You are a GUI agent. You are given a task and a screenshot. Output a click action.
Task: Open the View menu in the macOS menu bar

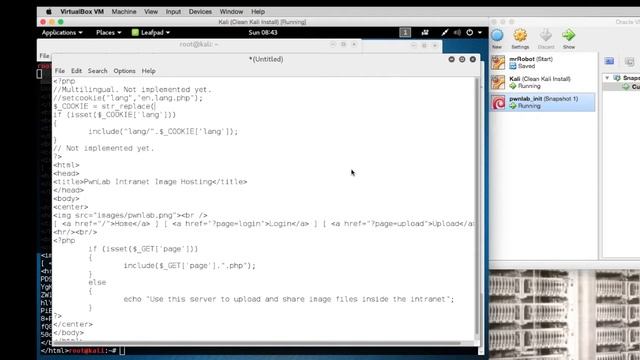tap(151, 12)
